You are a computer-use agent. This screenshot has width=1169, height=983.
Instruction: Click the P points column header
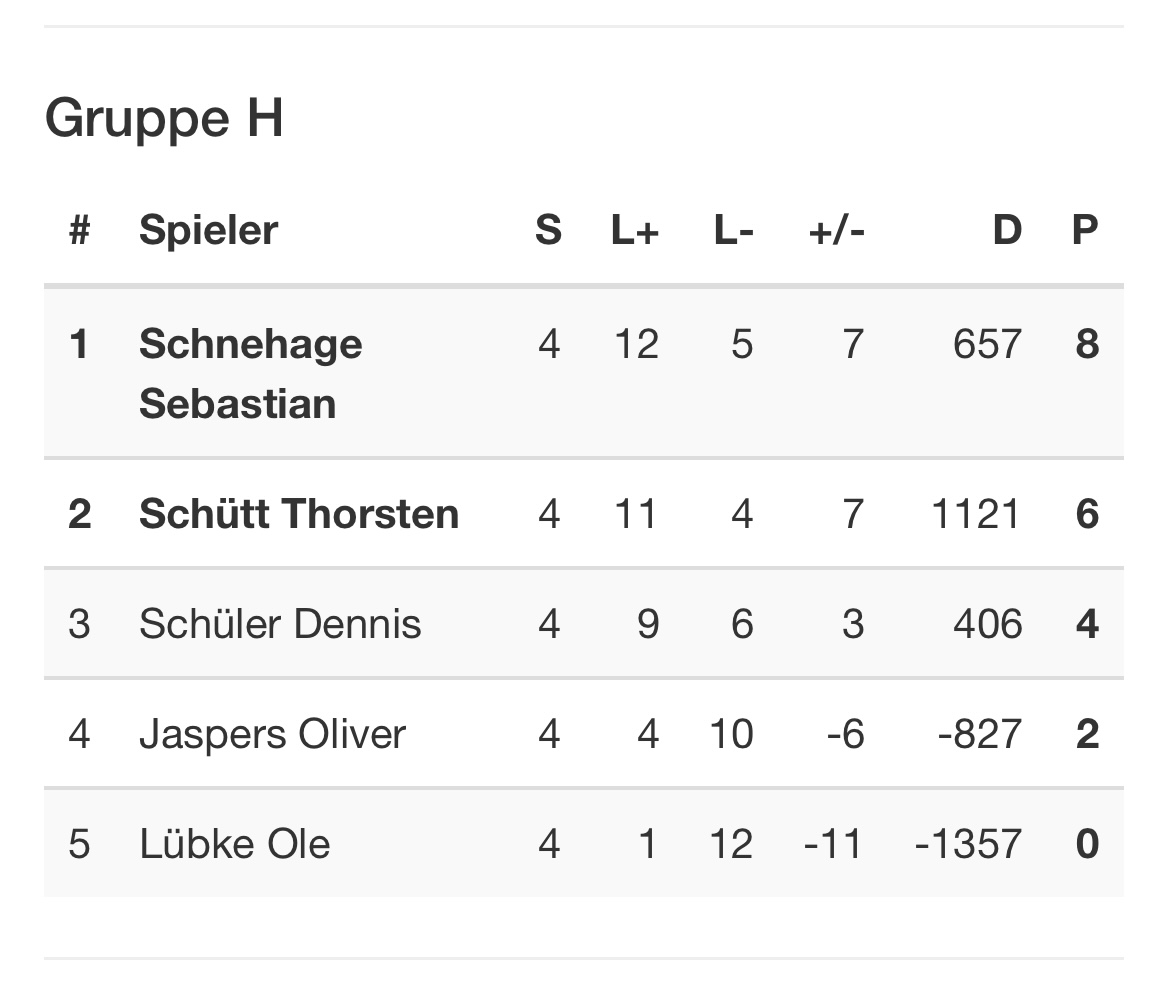pos(1085,230)
